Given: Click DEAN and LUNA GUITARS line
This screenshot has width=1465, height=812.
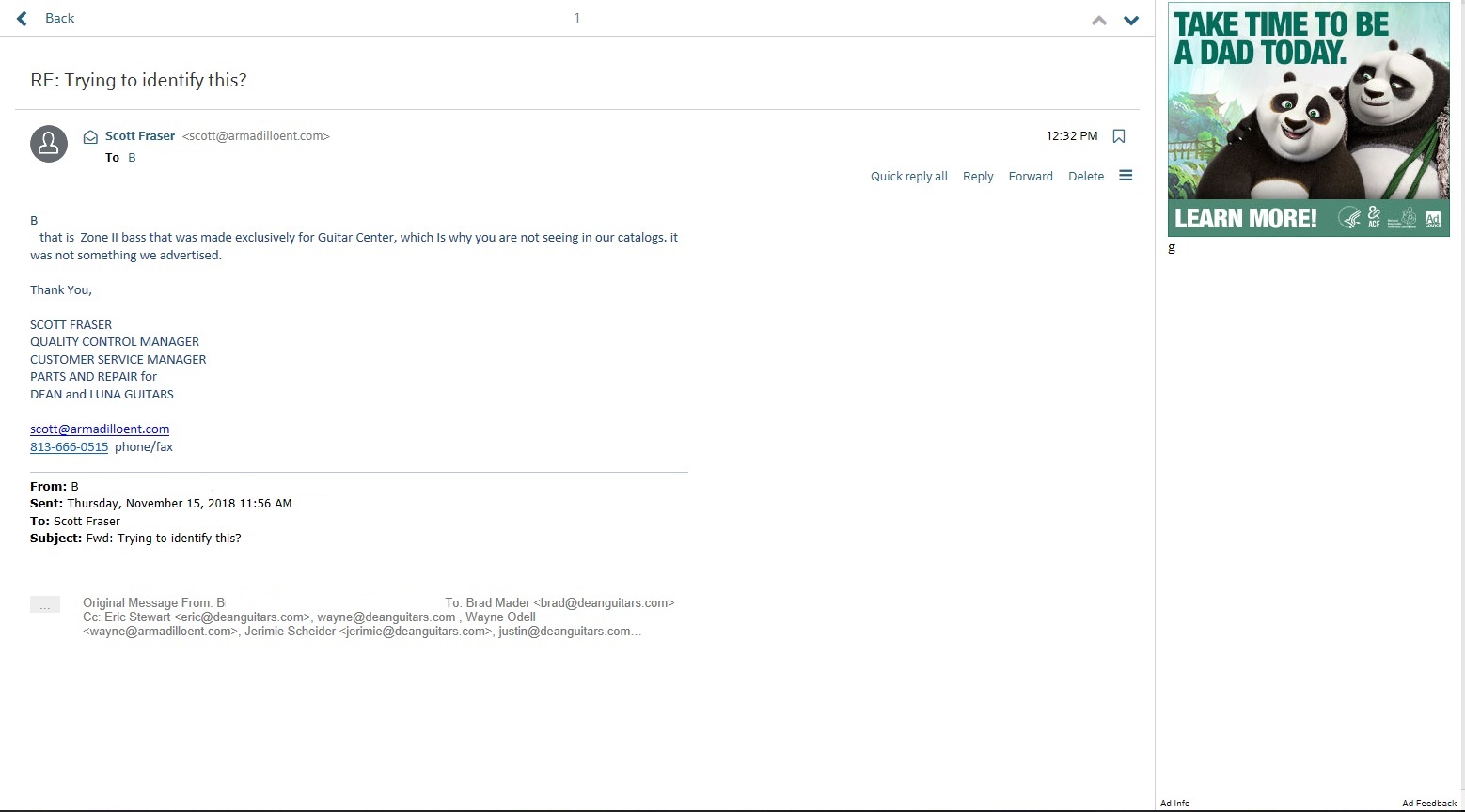Looking at the screenshot, I should pyautogui.click(x=102, y=395).
